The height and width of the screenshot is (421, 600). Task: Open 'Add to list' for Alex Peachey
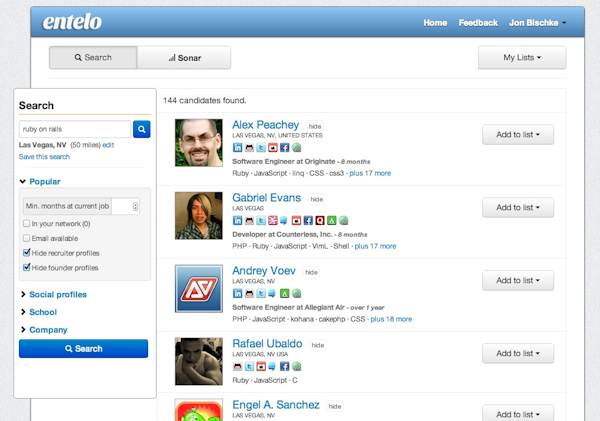pos(518,135)
